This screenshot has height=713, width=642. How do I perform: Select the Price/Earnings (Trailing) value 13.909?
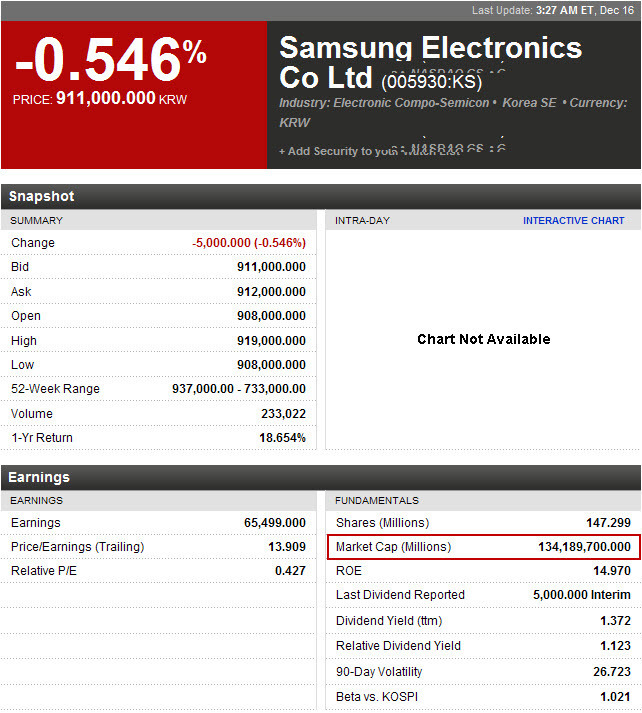[x=287, y=547]
